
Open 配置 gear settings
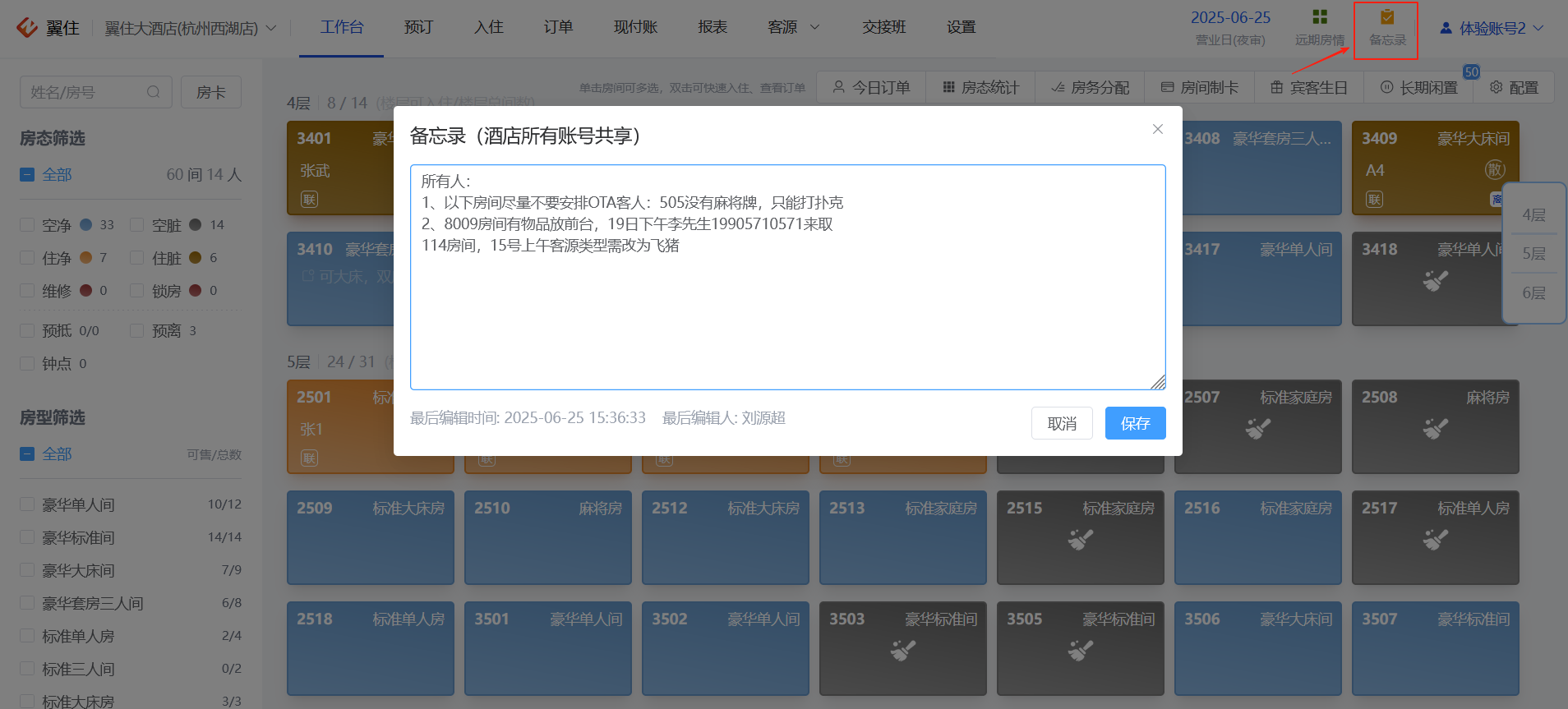pyautogui.click(x=1496, y=87)
